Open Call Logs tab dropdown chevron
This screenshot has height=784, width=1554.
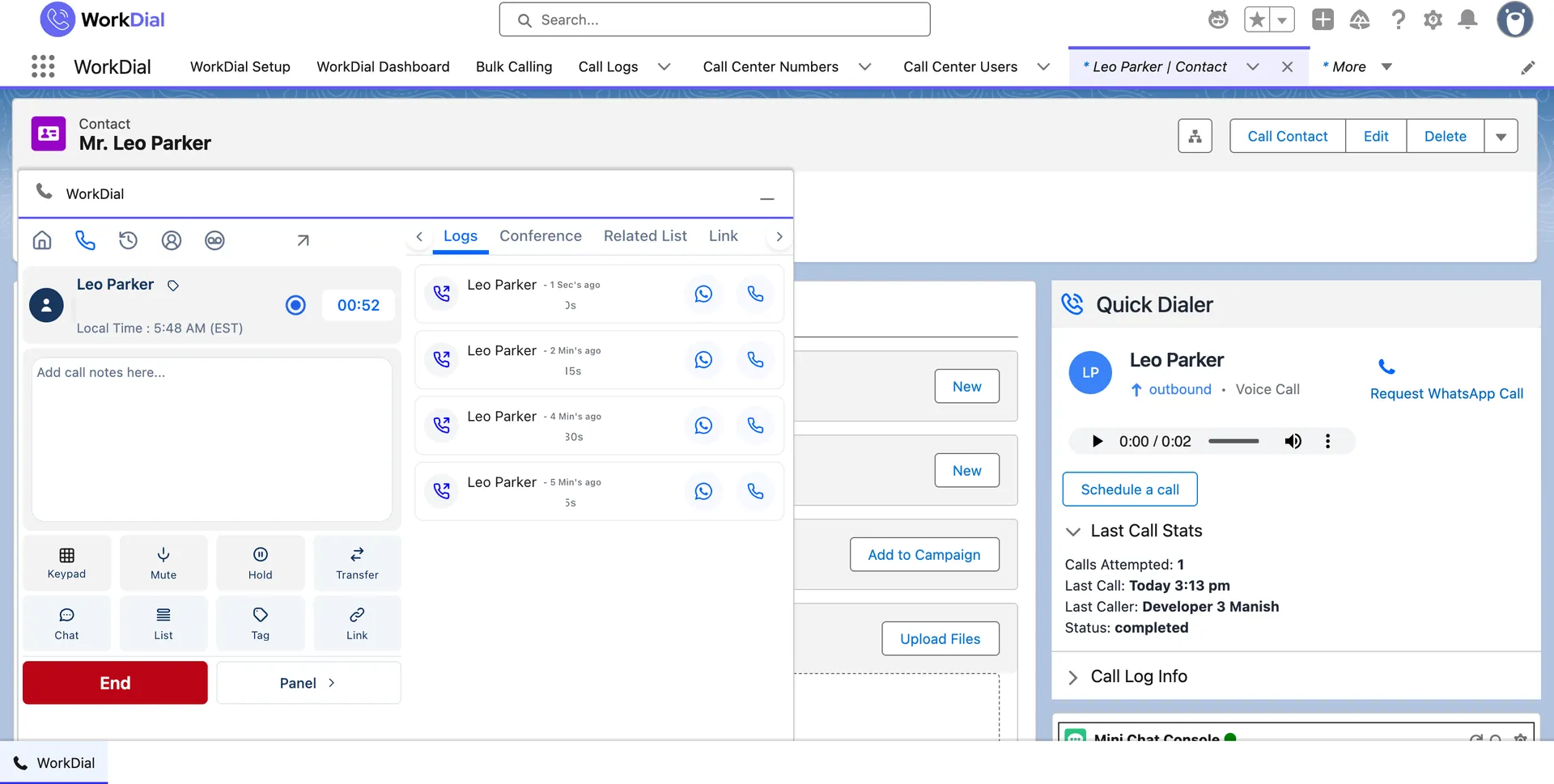pos(664,66)
